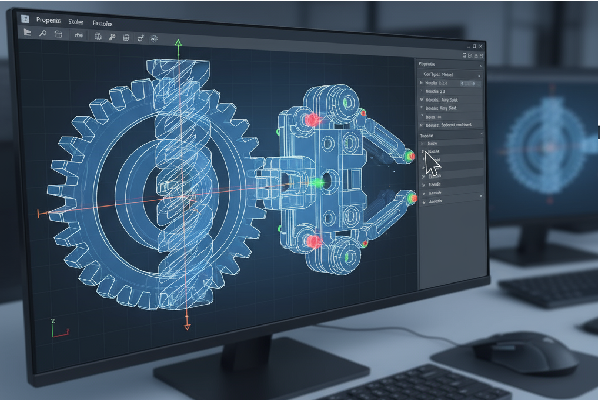Click the green Y-axis arrow handle at top
Screen dimensions: 600x400
[178, 45]
